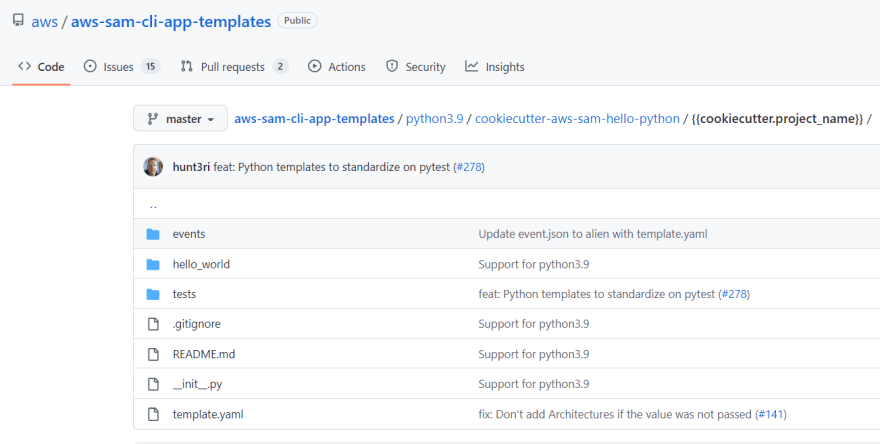Click the events folder icon
This screenshot has width=880, height=444.
(x=153, y=234)
